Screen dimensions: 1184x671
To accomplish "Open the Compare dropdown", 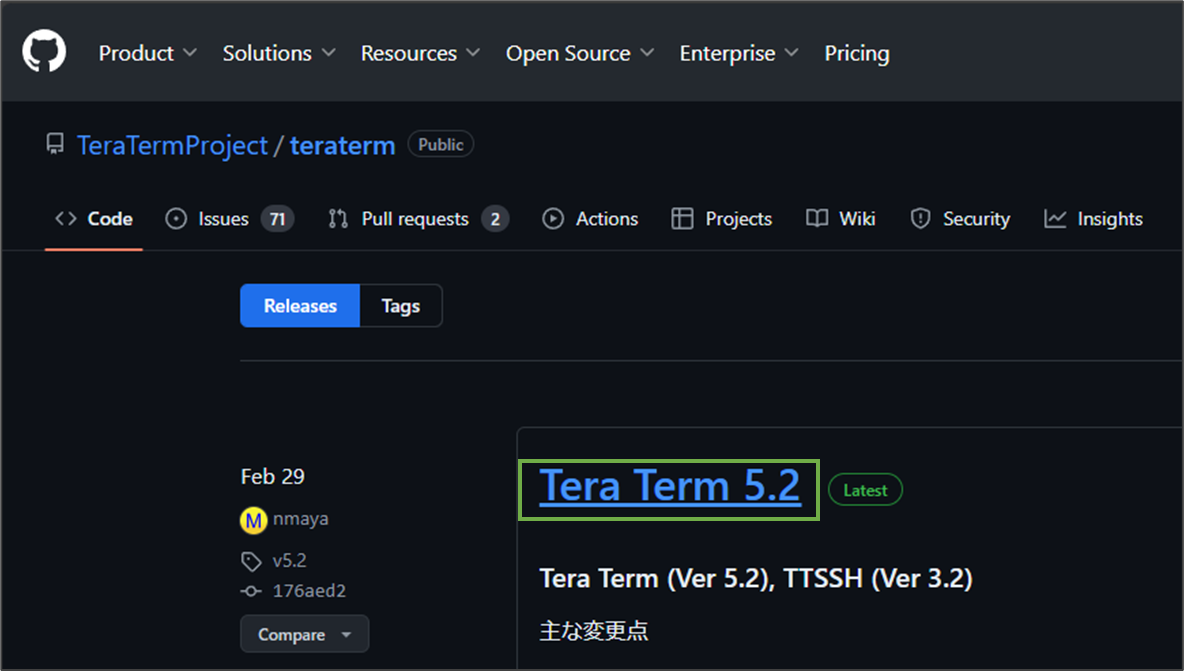I will pyautogui.click(x=304, y=634).
